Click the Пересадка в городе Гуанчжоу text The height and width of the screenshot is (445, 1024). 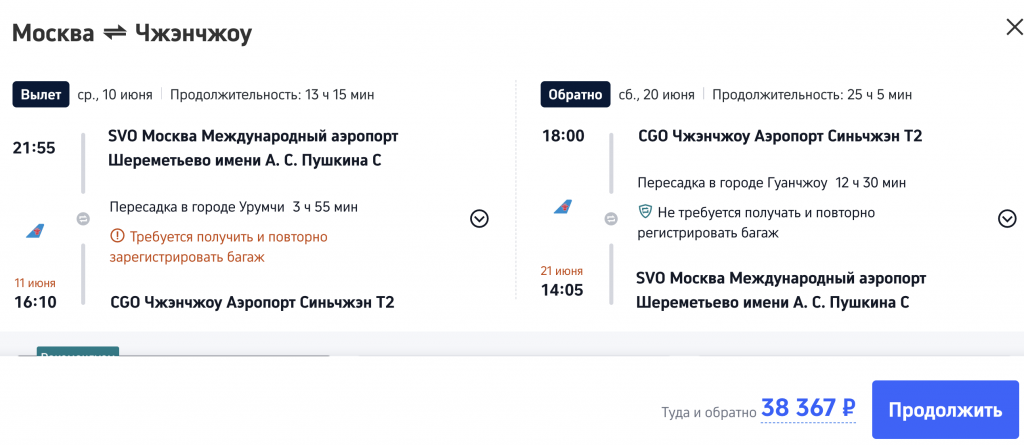point(732,182)
